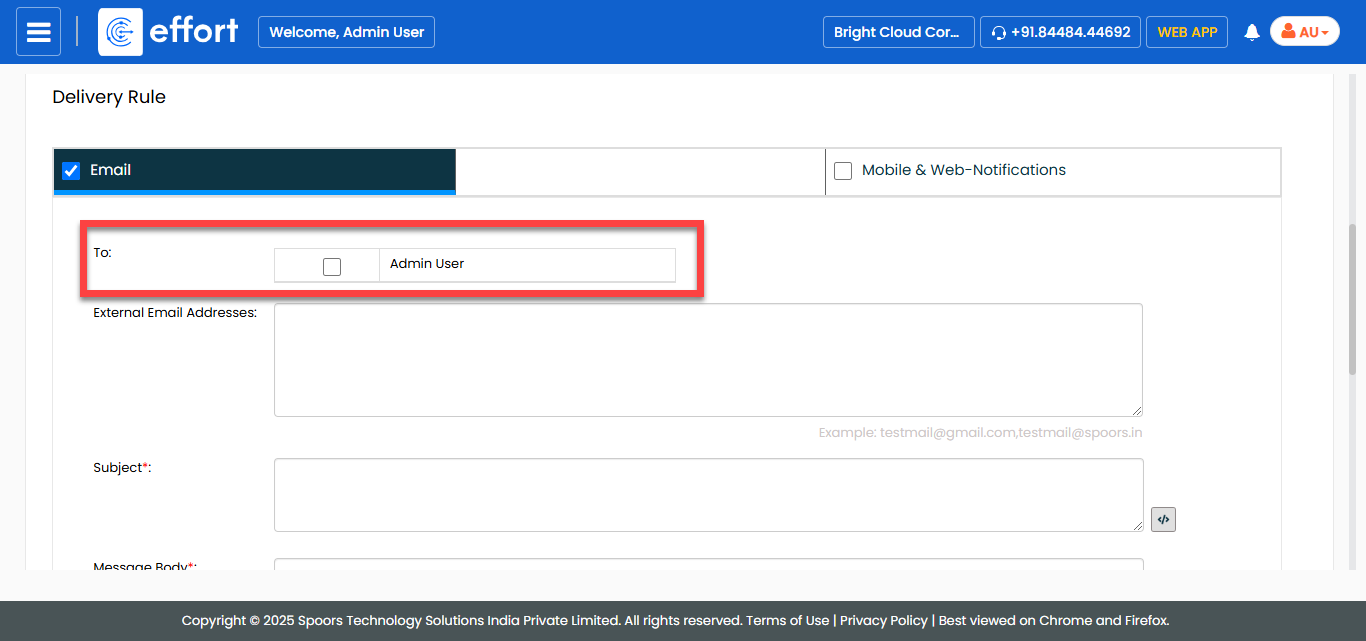Focus the External Email Addresses text area
Image resolution: width=1366 pixels, height=641 pixels.
click(x=707, y=359)
